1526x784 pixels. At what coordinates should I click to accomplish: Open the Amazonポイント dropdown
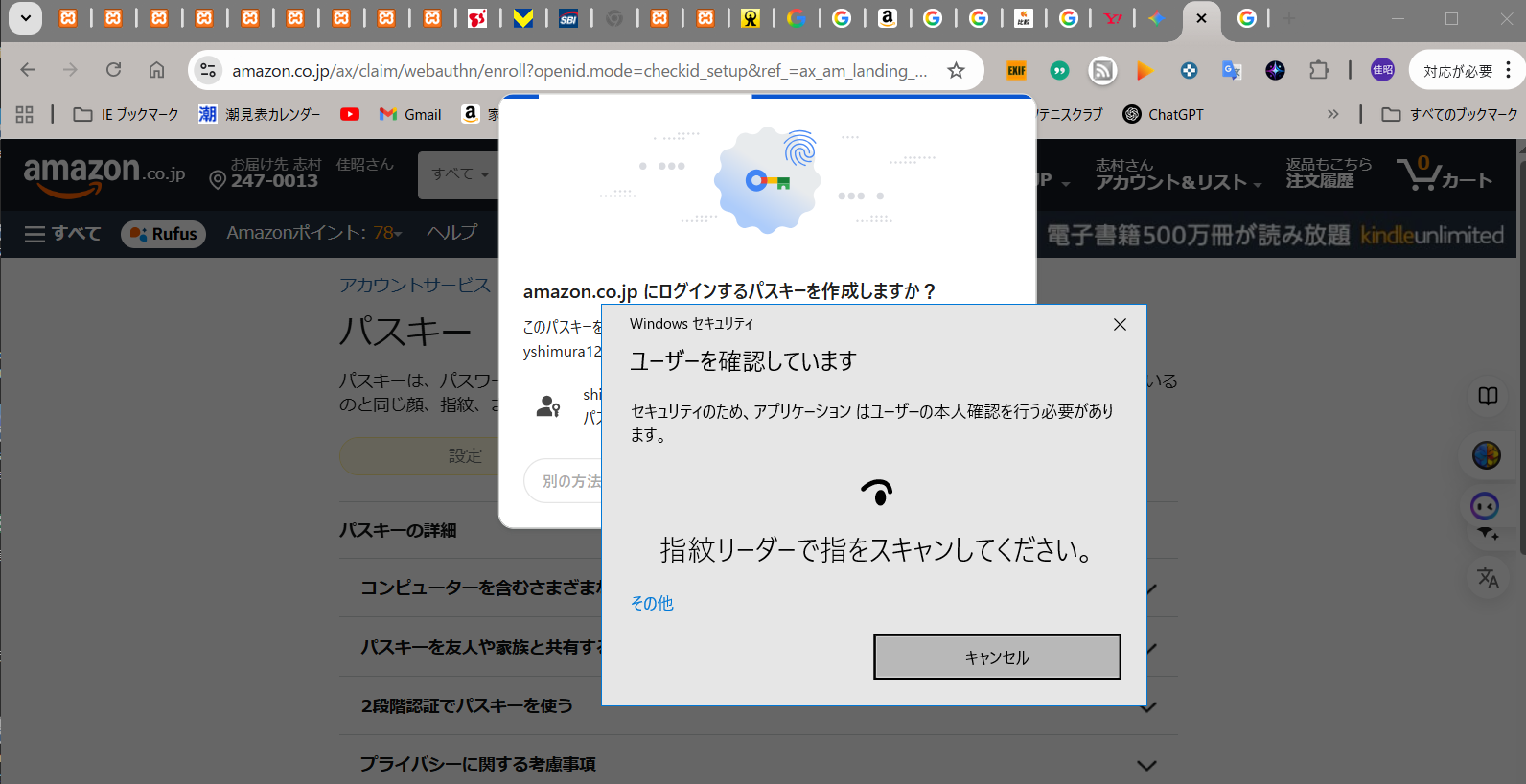314,233
